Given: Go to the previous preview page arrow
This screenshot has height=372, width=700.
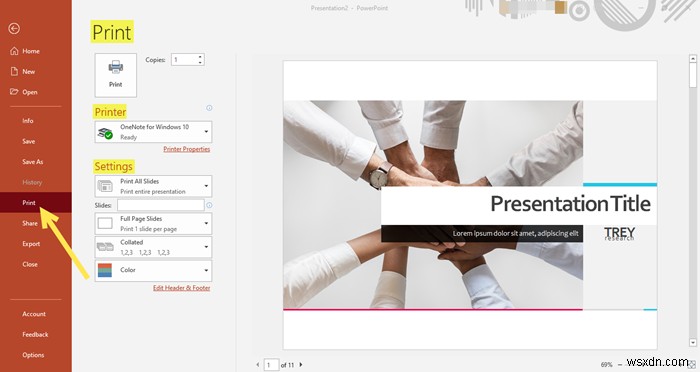Looking at the screenshot, I should [258, 365].
